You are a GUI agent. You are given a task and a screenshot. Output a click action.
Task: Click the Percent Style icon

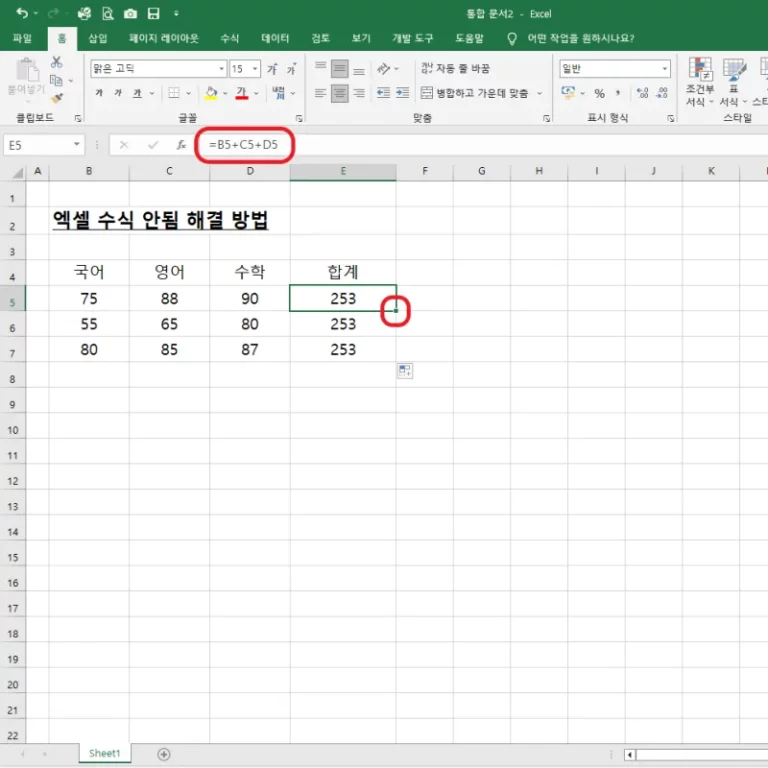pyautogui.click(x=600, y=93)
